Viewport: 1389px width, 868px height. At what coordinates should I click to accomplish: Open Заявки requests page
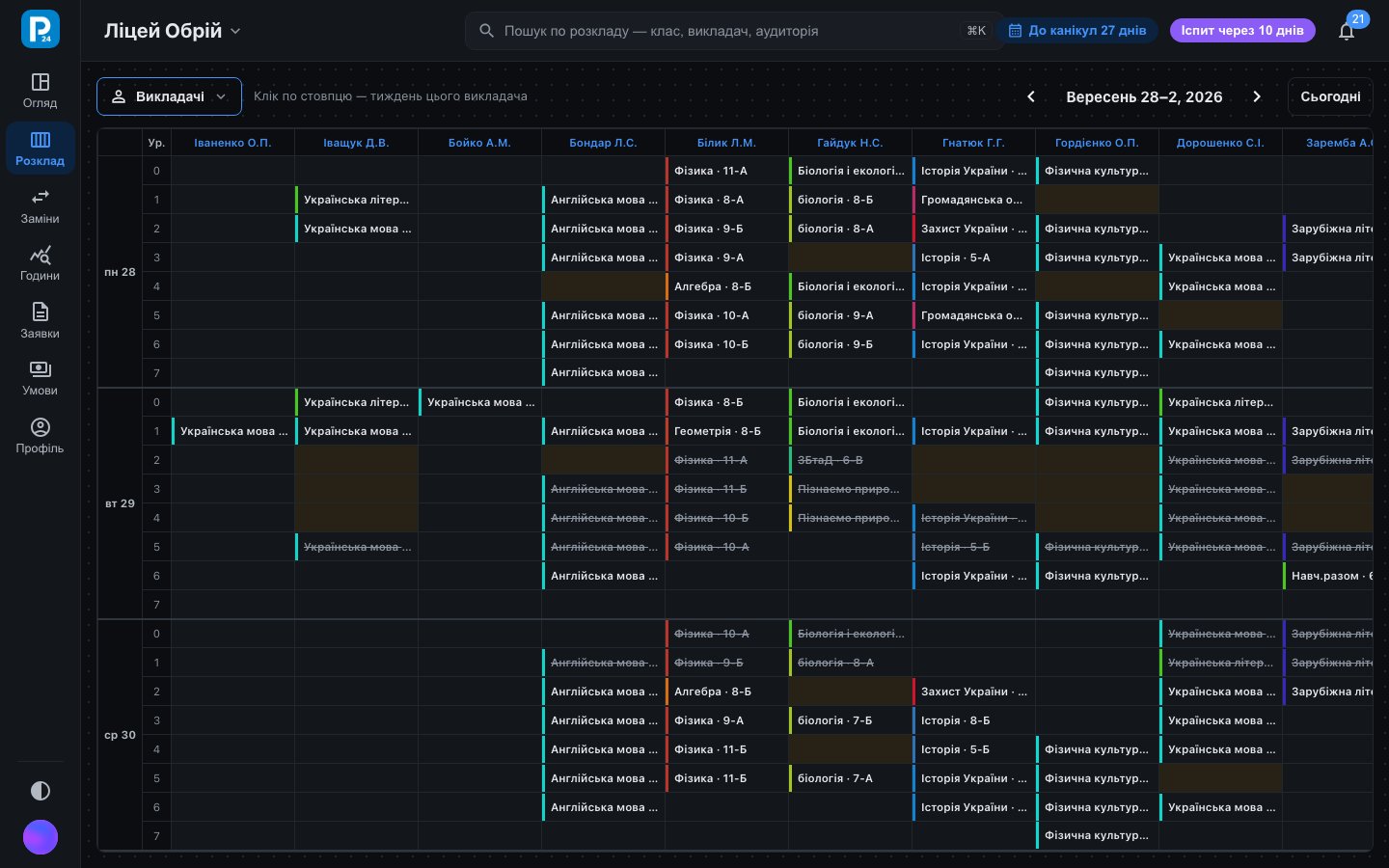(x=40, y=321)
